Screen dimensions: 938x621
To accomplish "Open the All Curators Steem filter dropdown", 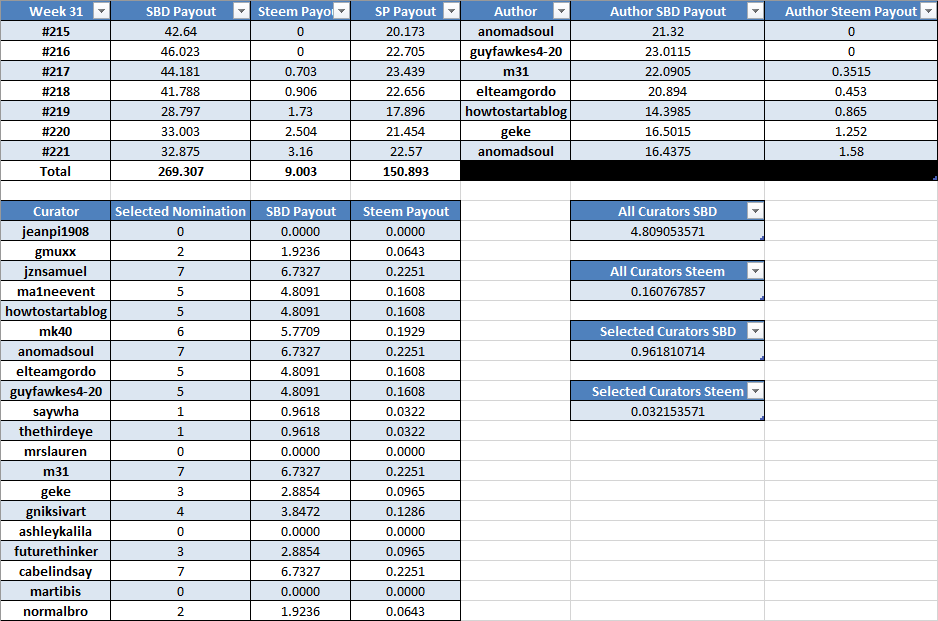I will click(x=756, y=272).
